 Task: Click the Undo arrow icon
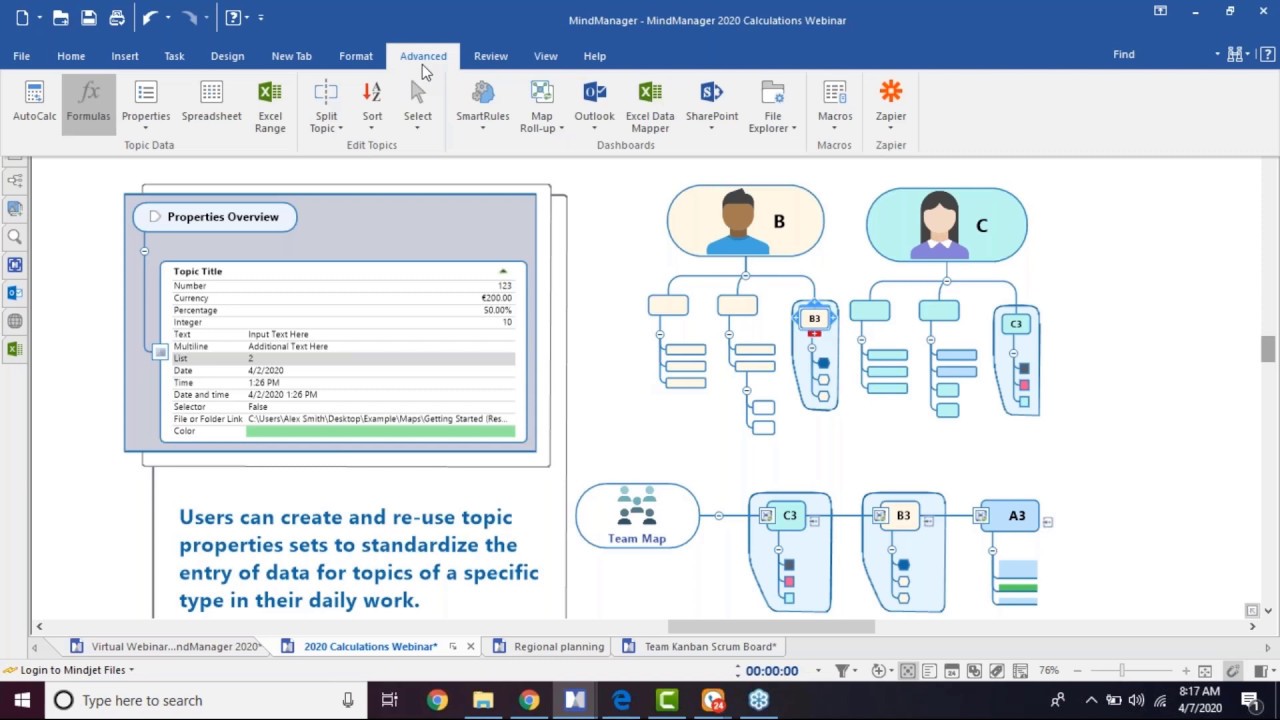(150, 17)
